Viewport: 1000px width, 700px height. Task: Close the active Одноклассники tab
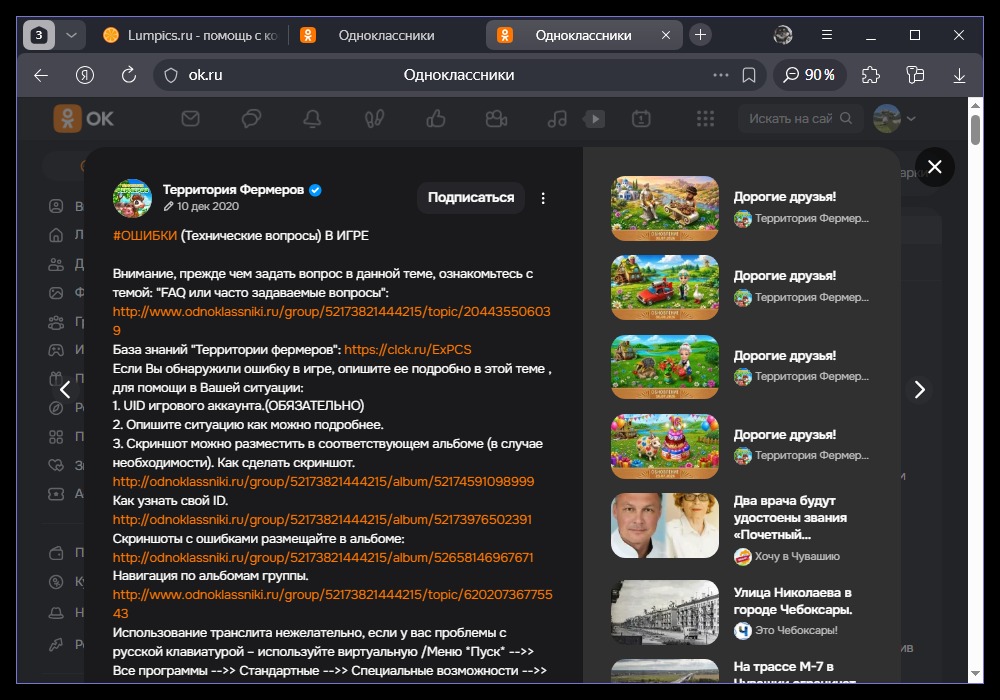tap(666, 35)
